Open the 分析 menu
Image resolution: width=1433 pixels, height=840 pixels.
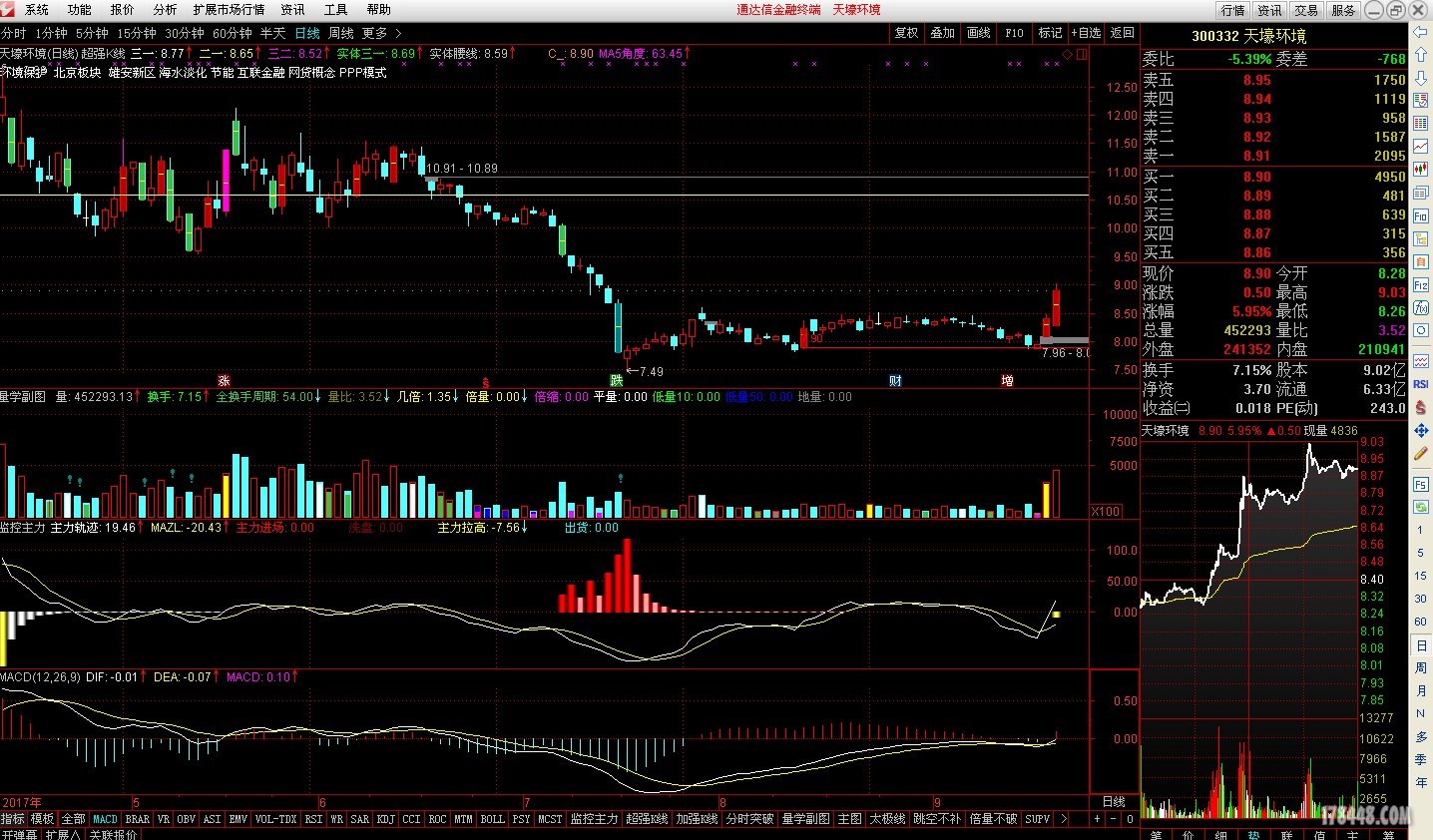(x=165, y=10)
